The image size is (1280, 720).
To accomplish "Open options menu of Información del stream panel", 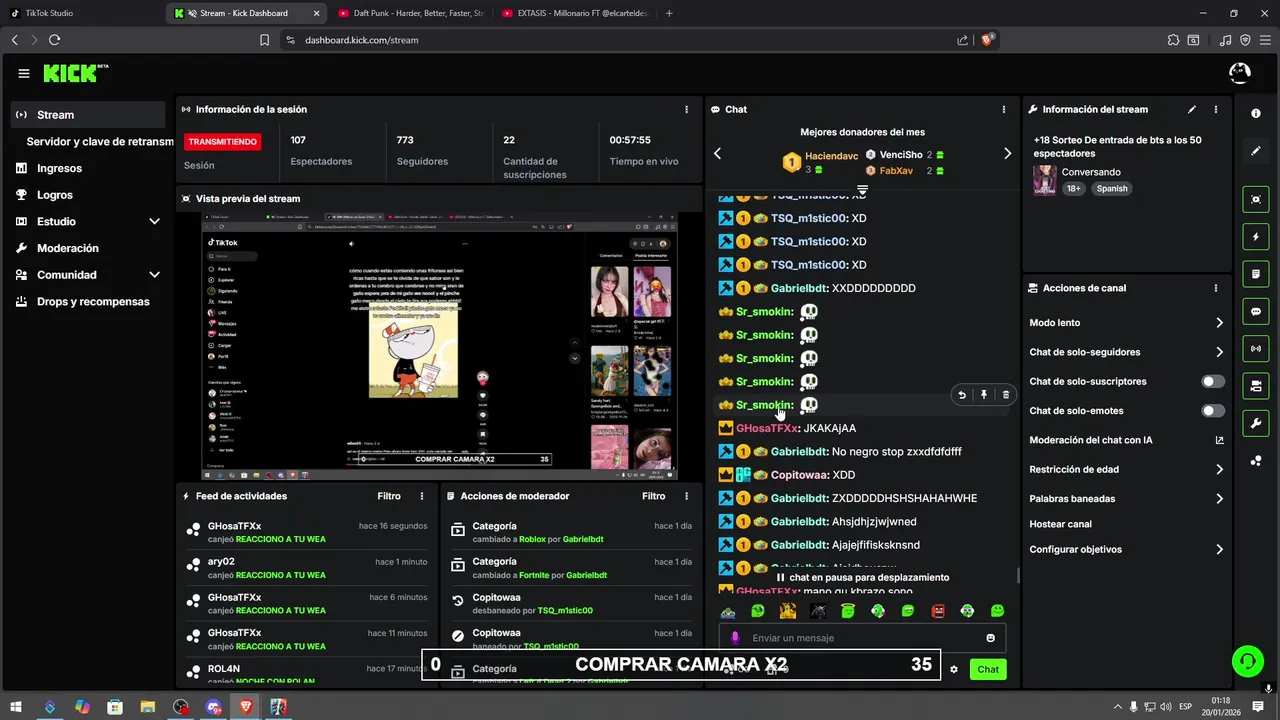I will [x=1216, y=109].
